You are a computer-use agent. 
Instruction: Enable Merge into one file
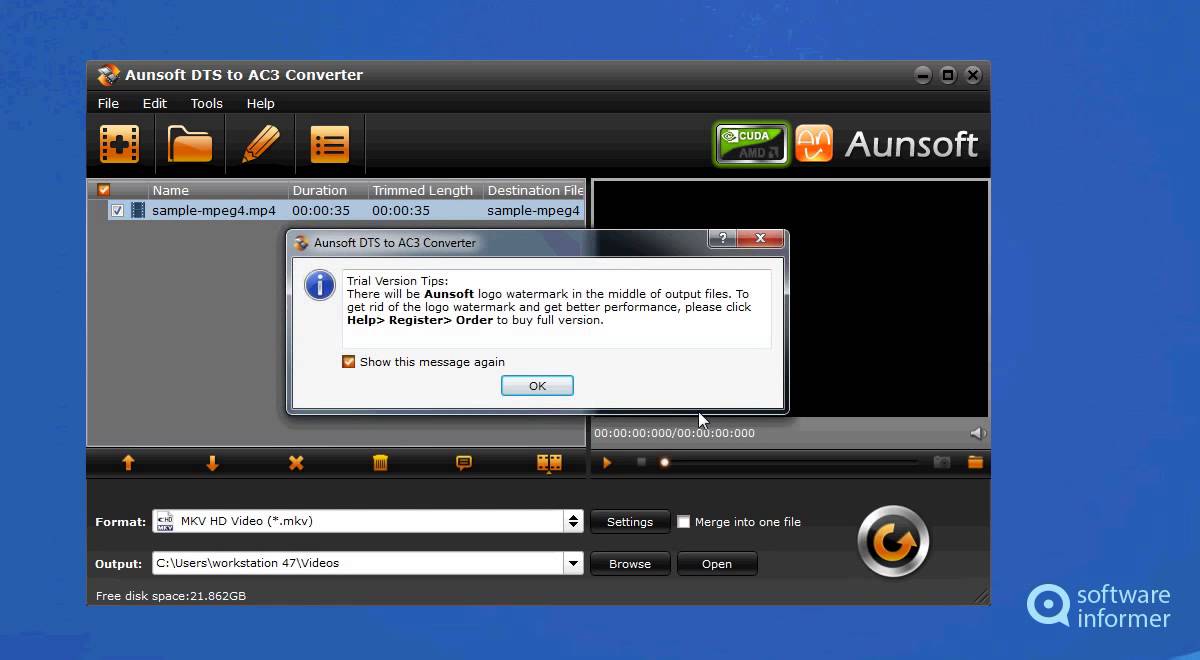(683, 521)
